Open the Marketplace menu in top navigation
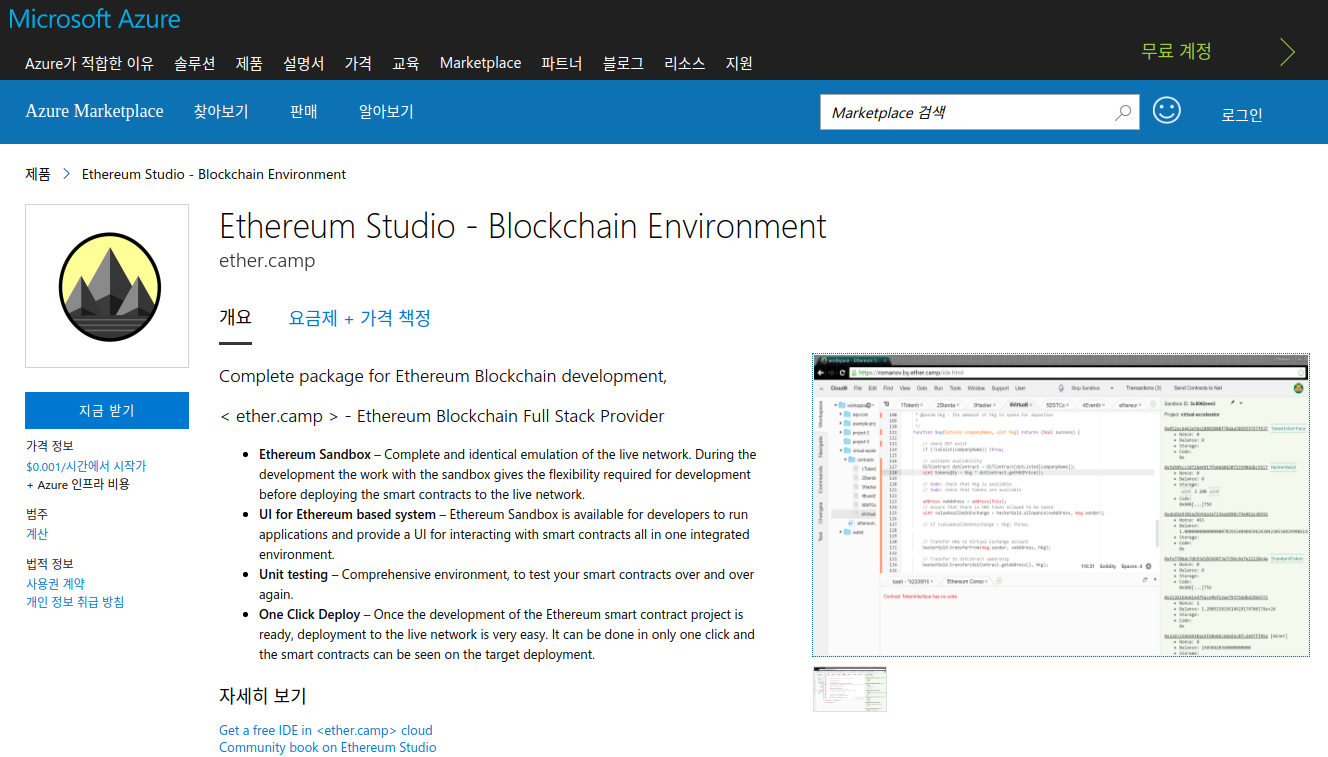The height and width of the screenshot is (757, 1328). 480,63
